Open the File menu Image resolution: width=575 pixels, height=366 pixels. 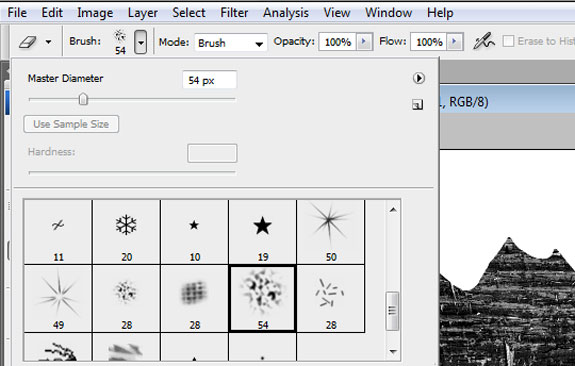tap(17, 13)
